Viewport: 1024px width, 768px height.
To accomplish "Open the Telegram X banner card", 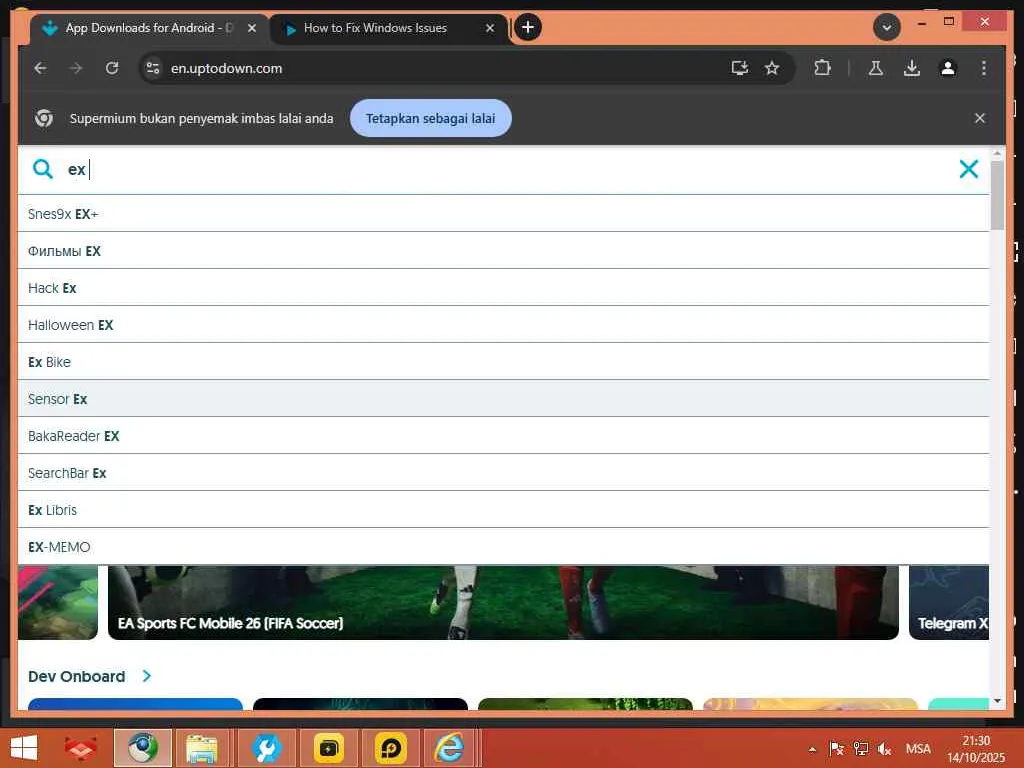I will pos(949,602).
